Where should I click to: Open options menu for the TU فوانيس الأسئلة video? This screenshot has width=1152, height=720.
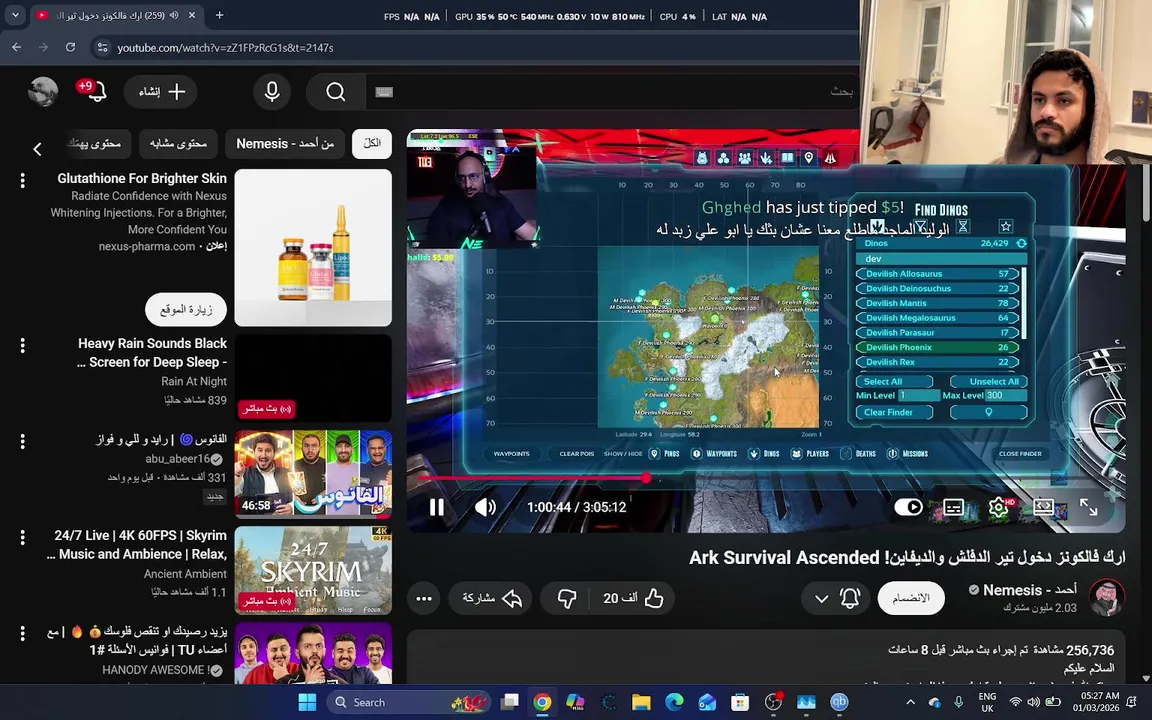(23, 633)
